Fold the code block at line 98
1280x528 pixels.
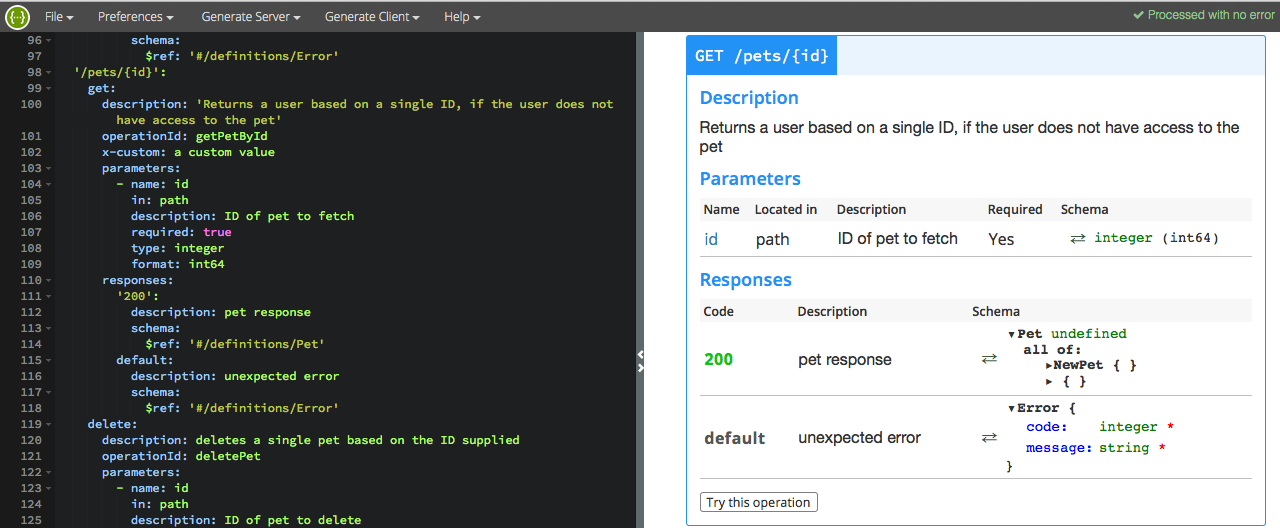[49, 73]
